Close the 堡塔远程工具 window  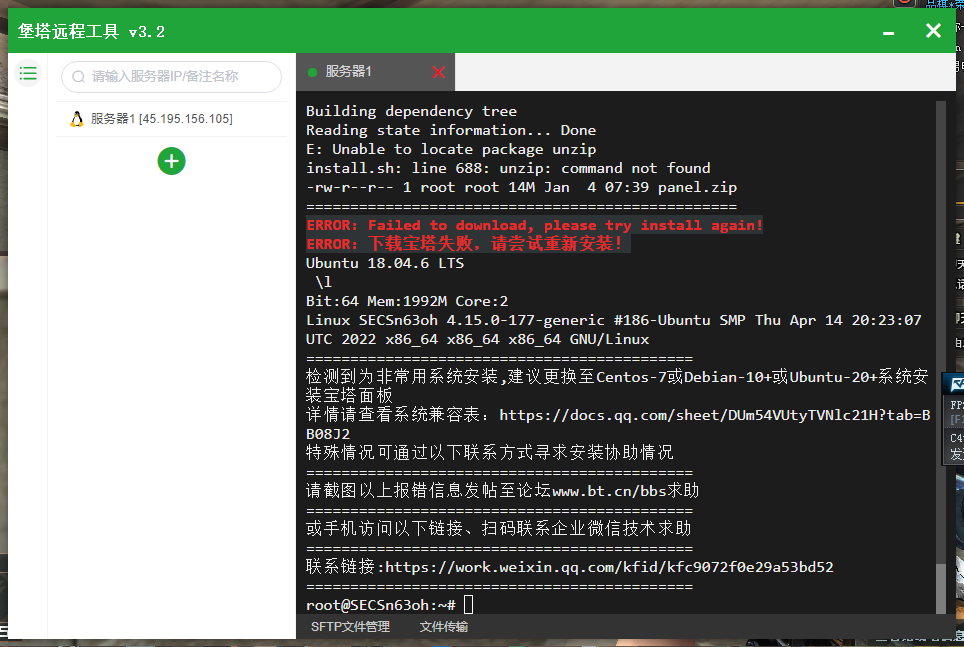coord(933,31)
